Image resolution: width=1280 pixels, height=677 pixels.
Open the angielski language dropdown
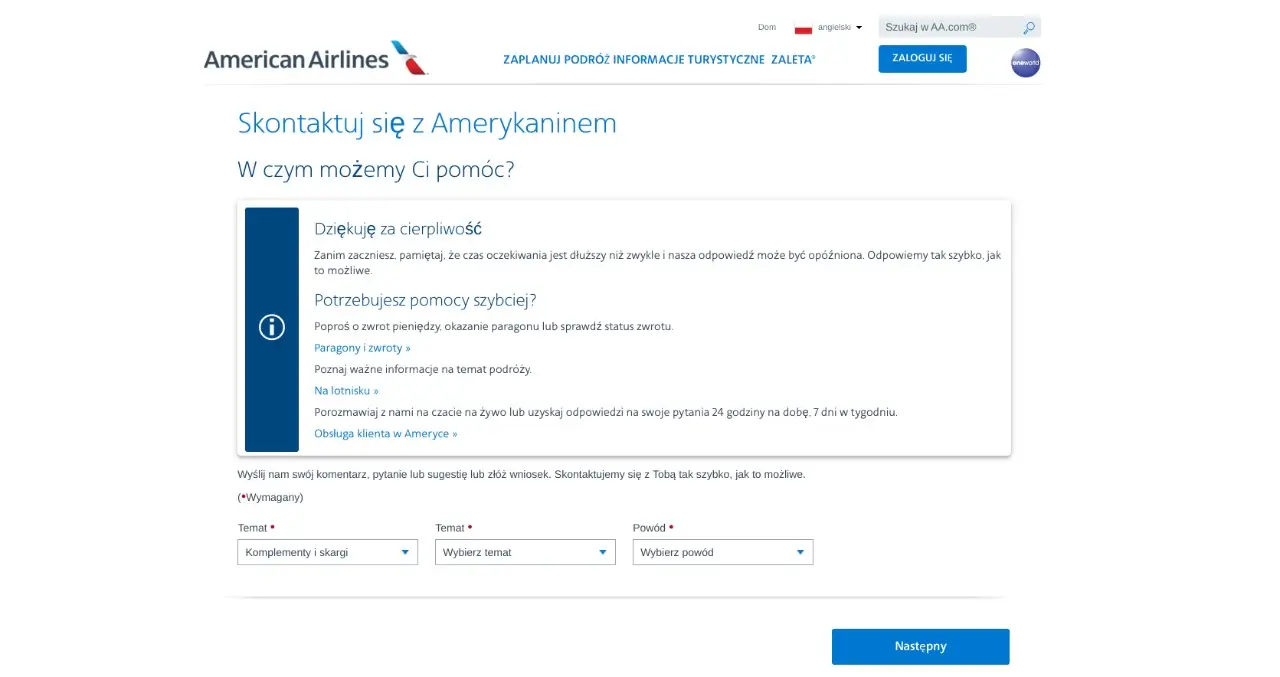coord(839,28)
